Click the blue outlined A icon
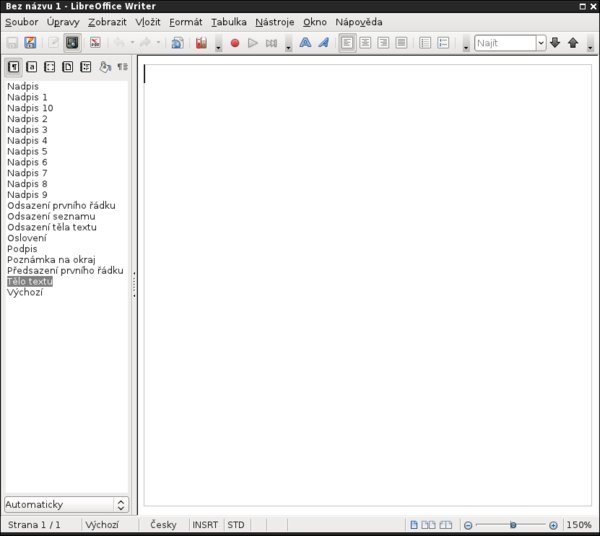Screen dimensions: 600x536 click(305, 43)
